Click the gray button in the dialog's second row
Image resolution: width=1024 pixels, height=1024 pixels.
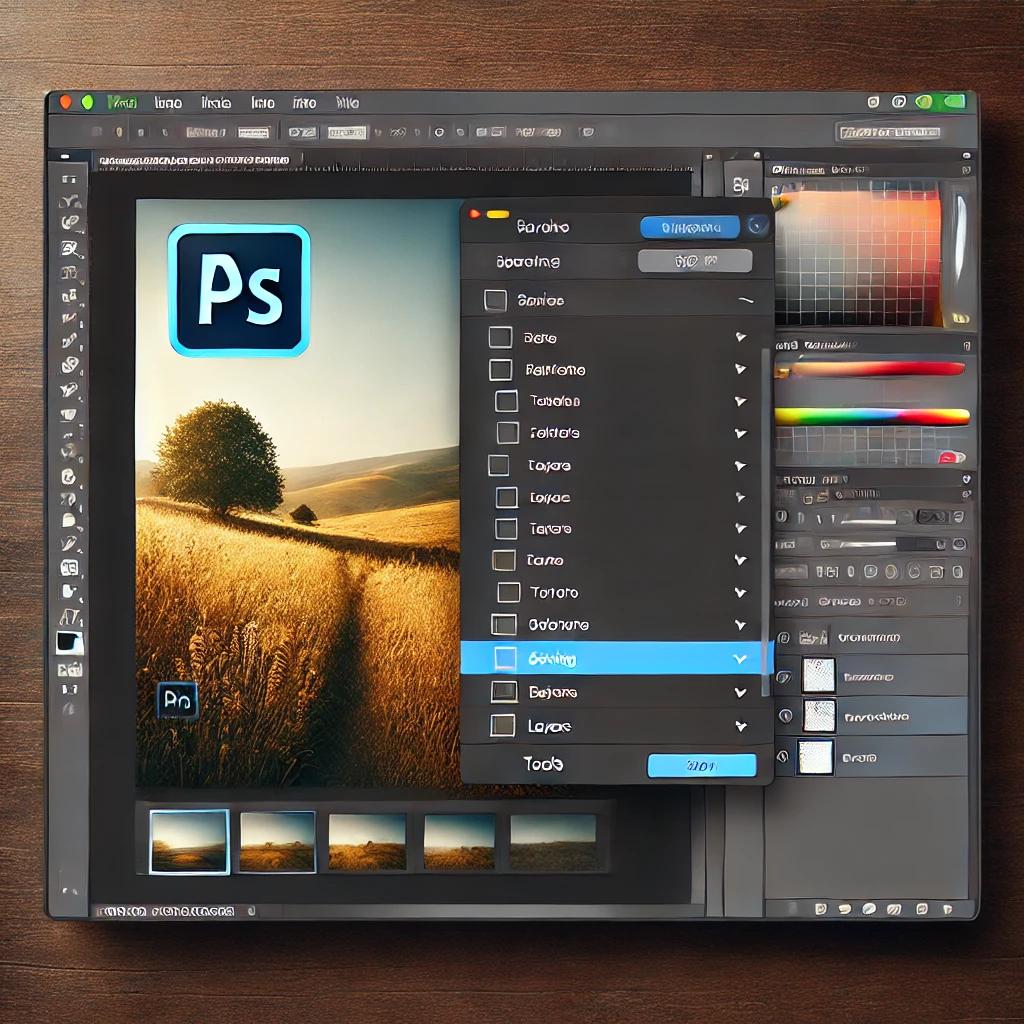pyautogui.click(x=695, y=261)
